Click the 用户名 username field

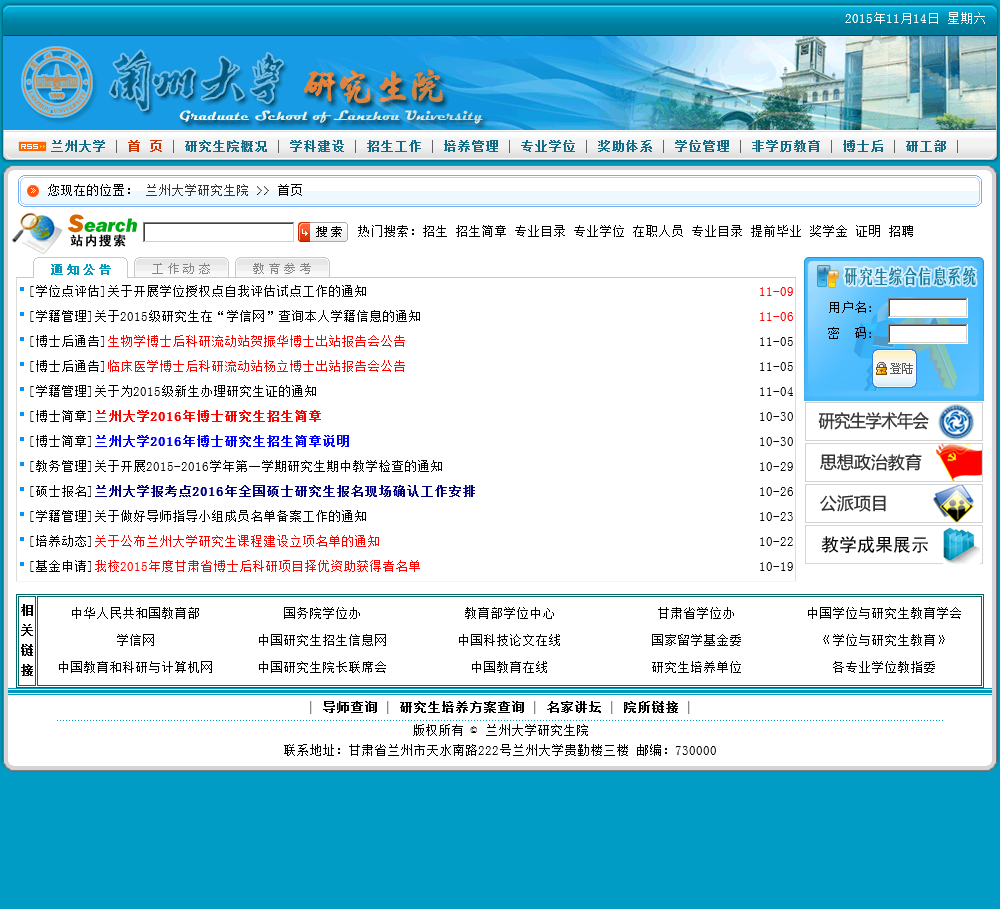pyautogui.click(x=928, y=307)
